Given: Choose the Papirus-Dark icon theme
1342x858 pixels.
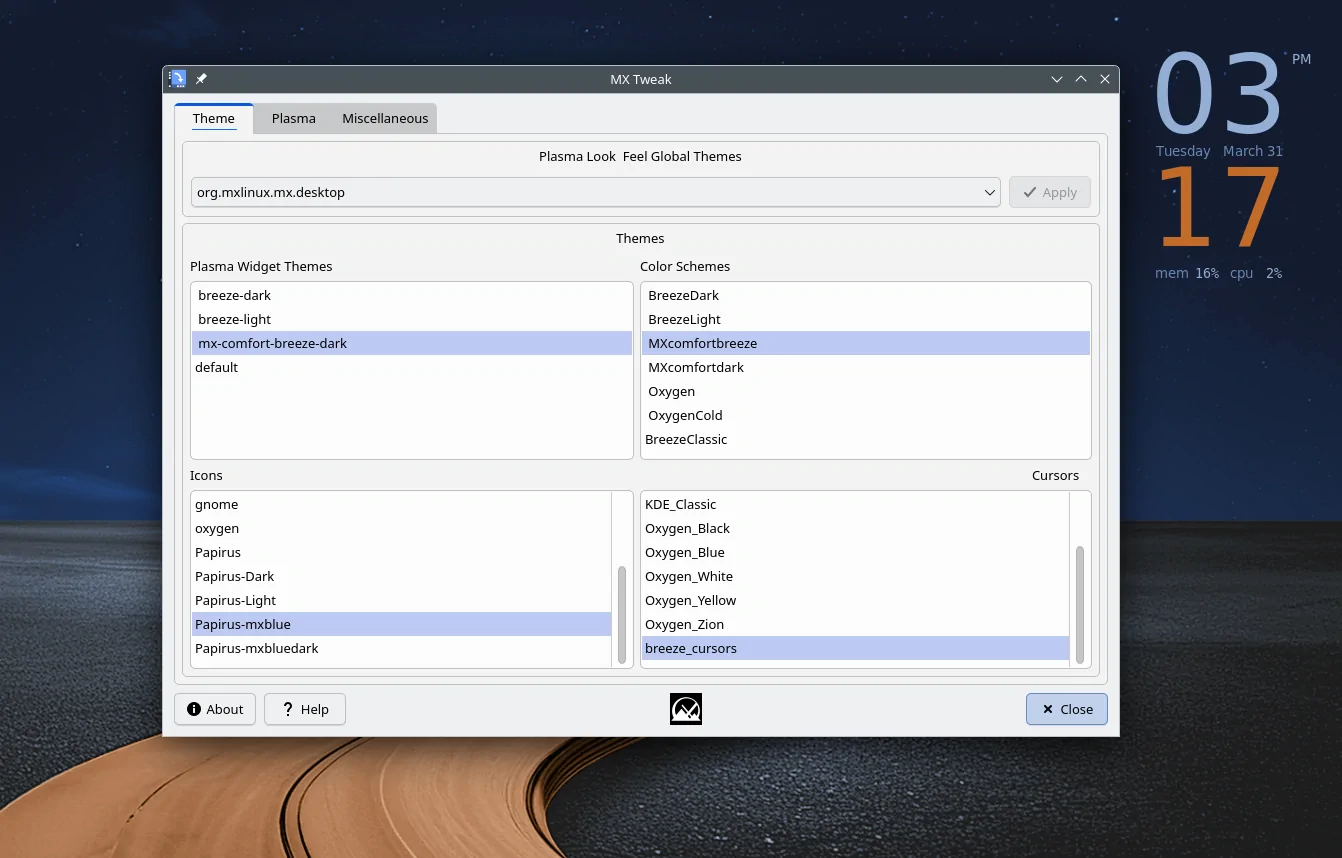Looking at the screenshot, I should coord(235,576).
